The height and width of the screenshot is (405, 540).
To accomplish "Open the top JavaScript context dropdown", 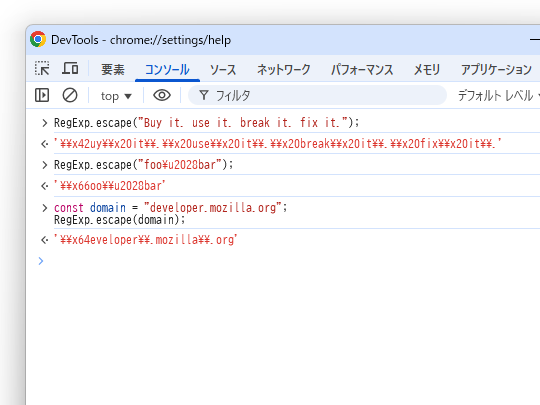I will tap(116, 96).
